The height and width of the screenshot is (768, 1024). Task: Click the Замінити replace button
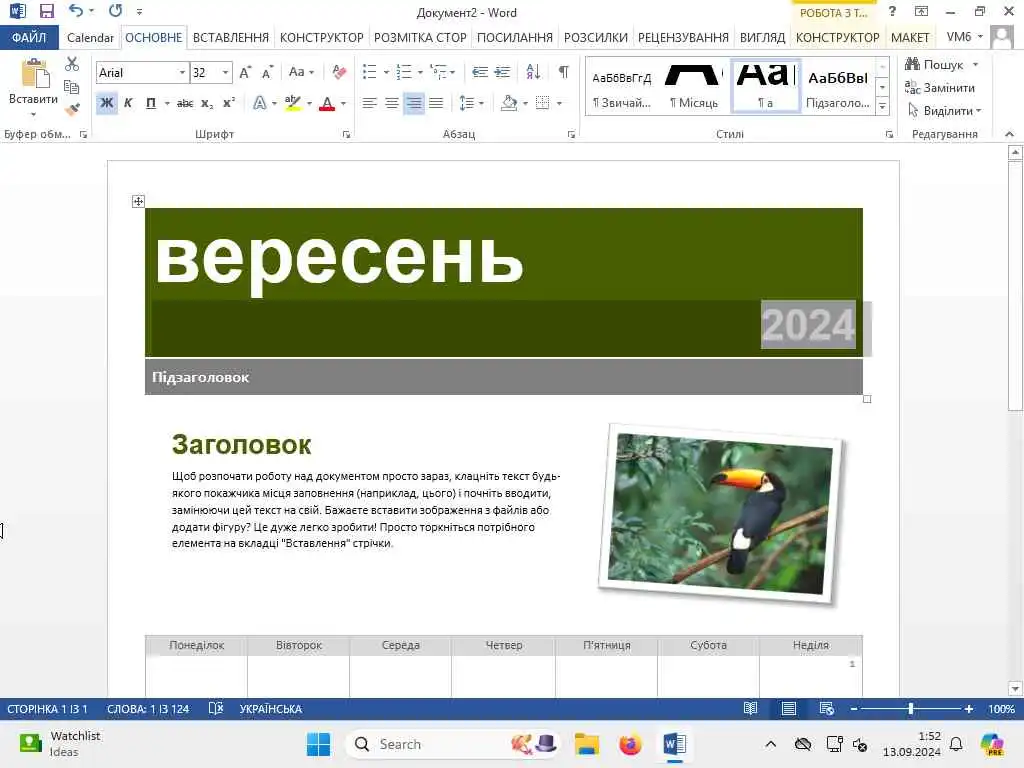940,88
